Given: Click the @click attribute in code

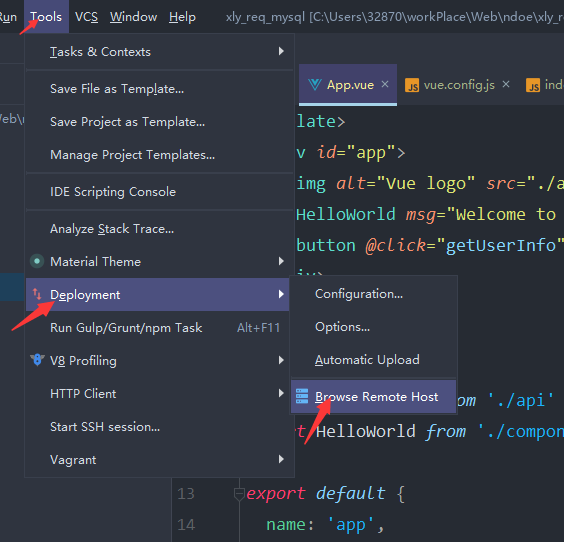Looking at the screenshot, I should (x=396, y=245).
